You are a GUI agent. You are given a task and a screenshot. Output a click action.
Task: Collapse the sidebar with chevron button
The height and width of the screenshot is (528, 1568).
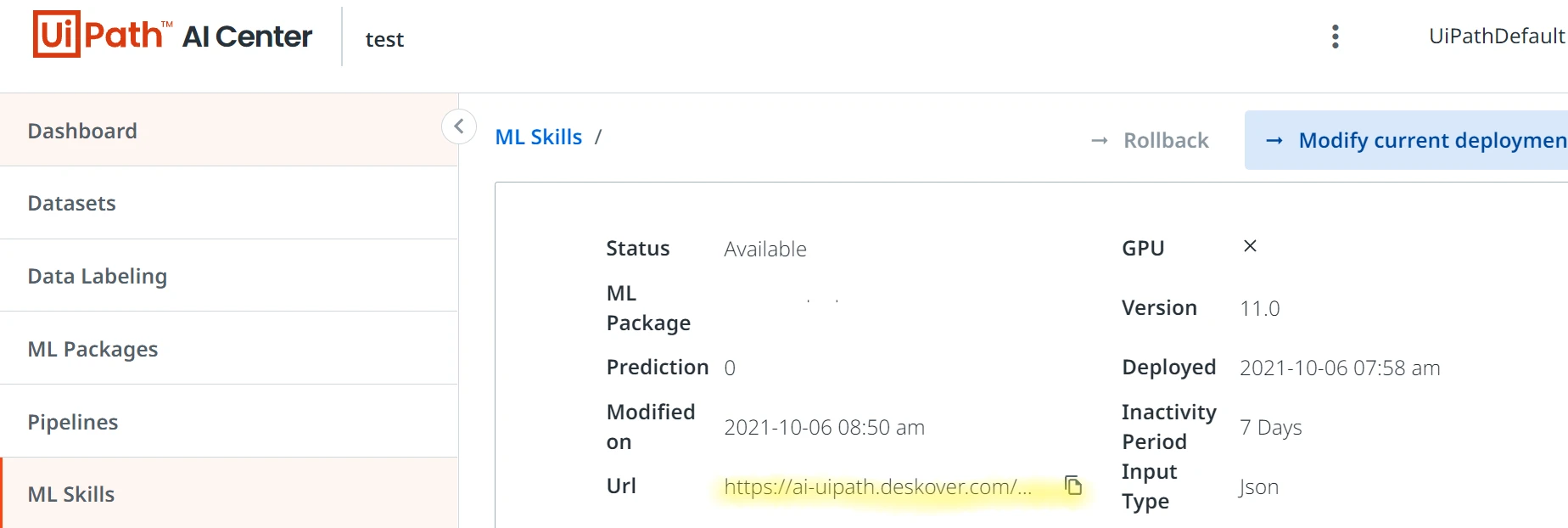(459, 126)
